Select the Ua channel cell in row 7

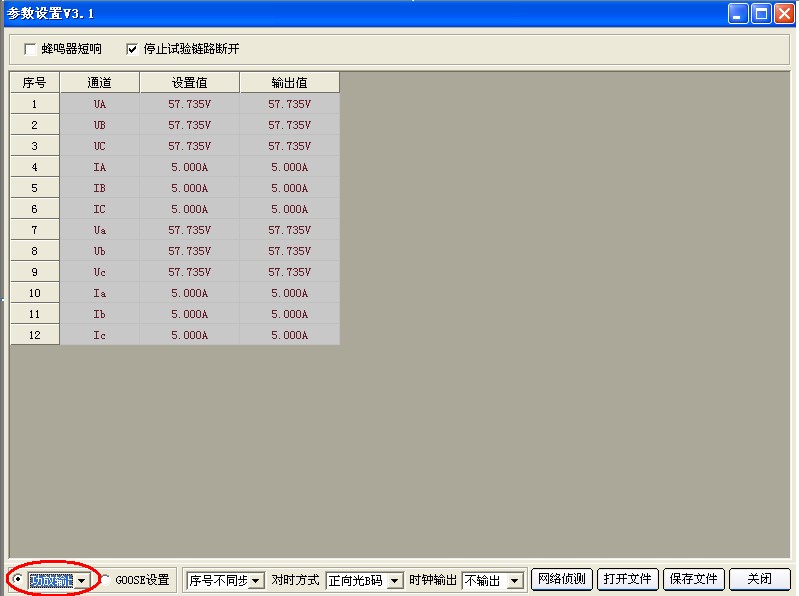click(99, 230)
